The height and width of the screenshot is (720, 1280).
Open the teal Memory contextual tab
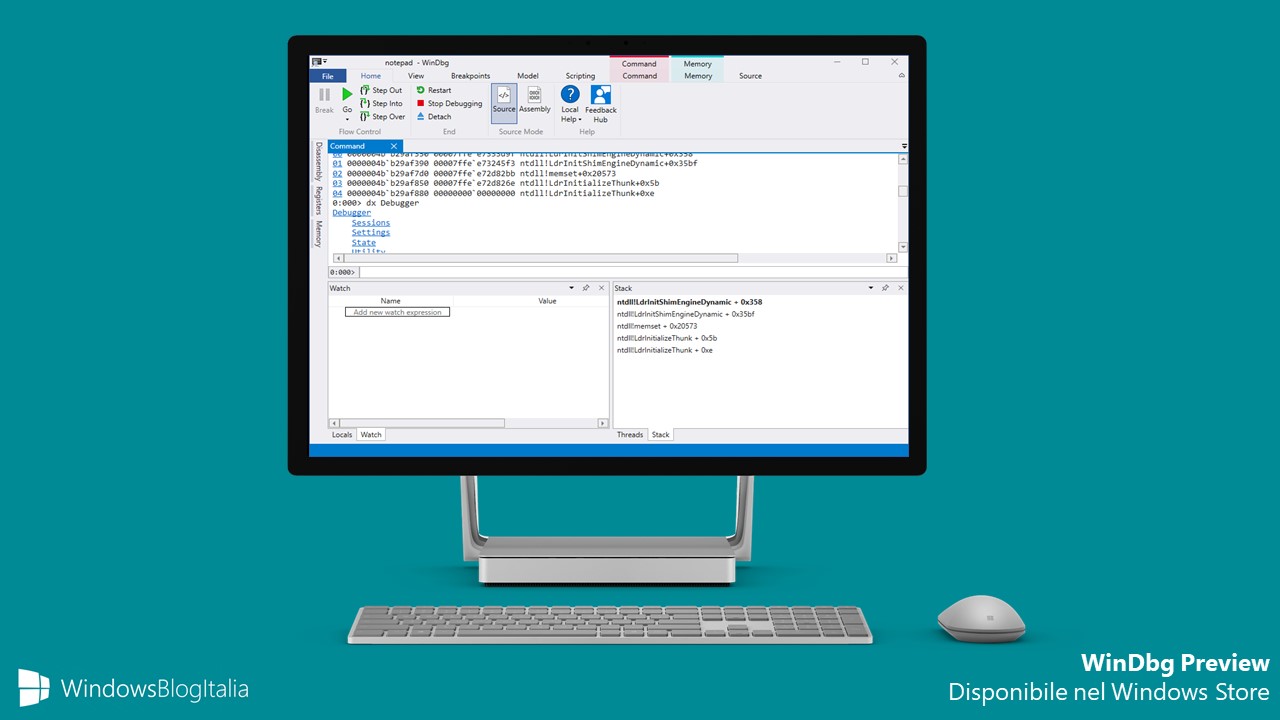[x=698, y=76]
